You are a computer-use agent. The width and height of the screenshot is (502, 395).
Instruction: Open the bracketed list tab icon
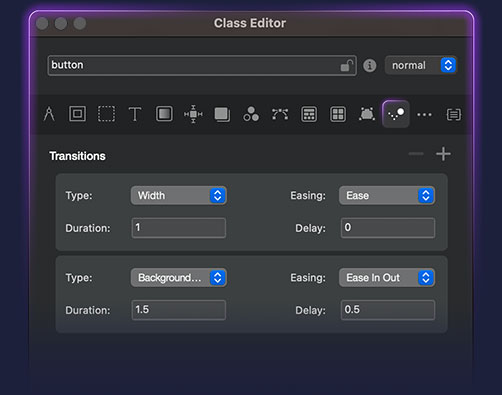click(454, 115)
